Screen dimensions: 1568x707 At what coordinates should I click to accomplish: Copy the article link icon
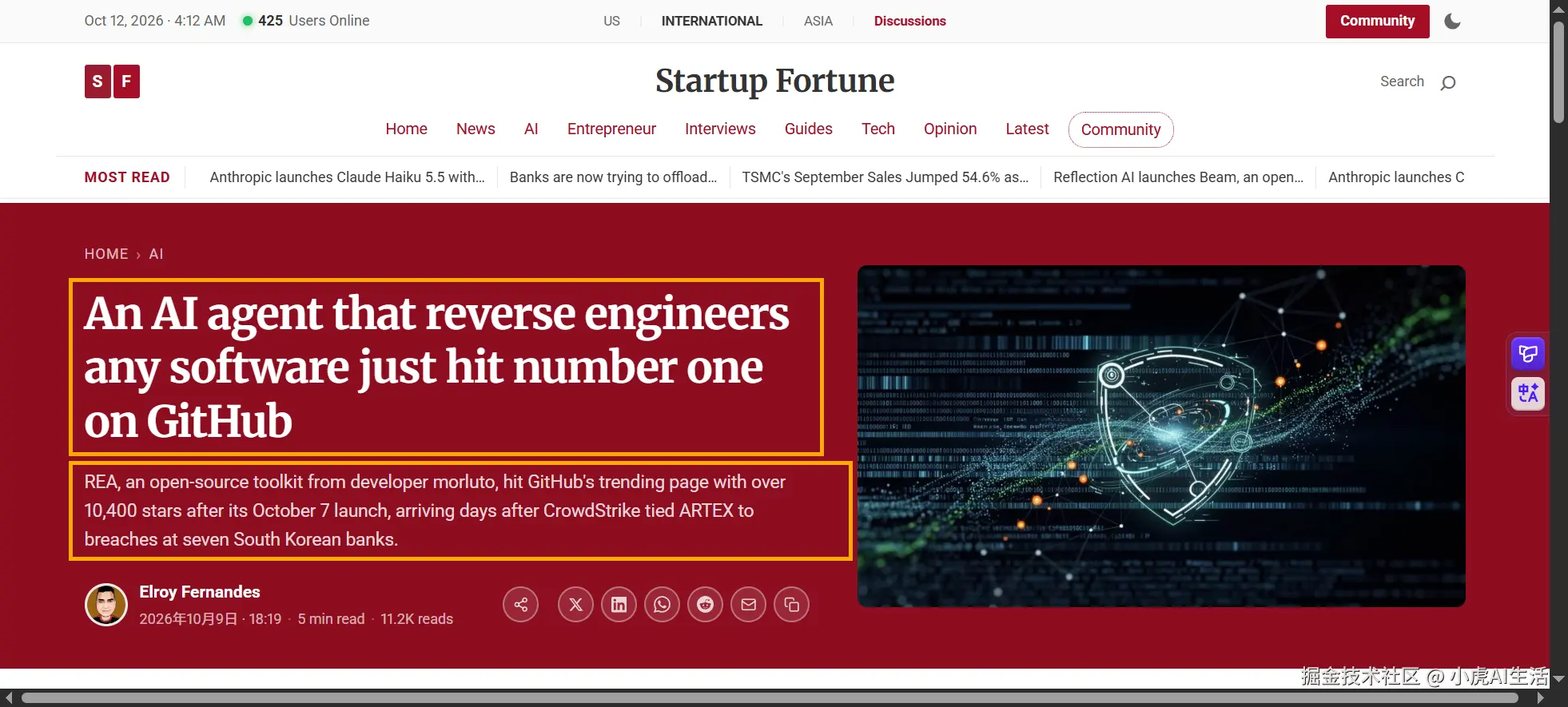pos(791,605)
